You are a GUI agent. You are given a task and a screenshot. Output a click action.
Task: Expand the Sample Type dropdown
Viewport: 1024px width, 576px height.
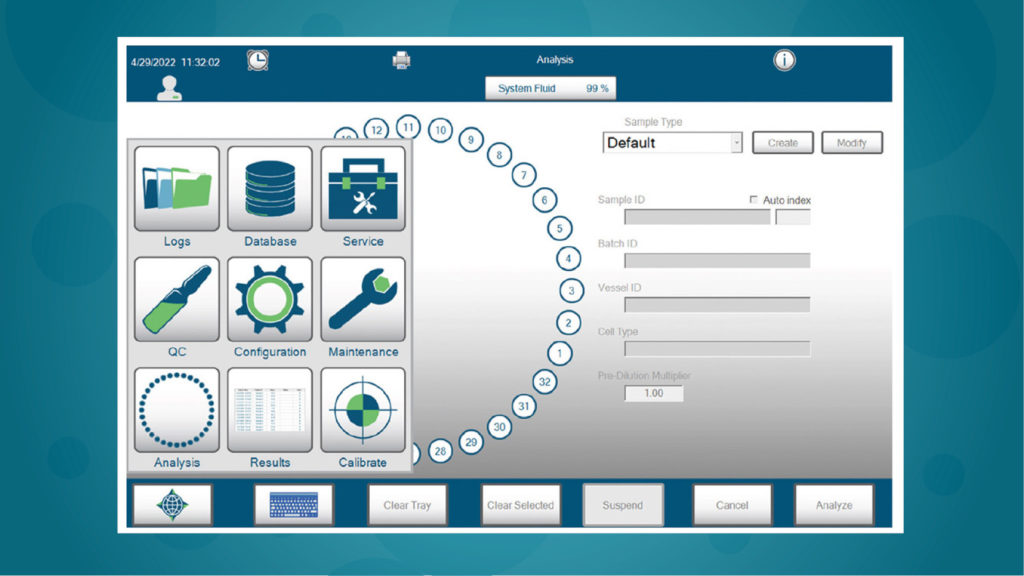736,142
